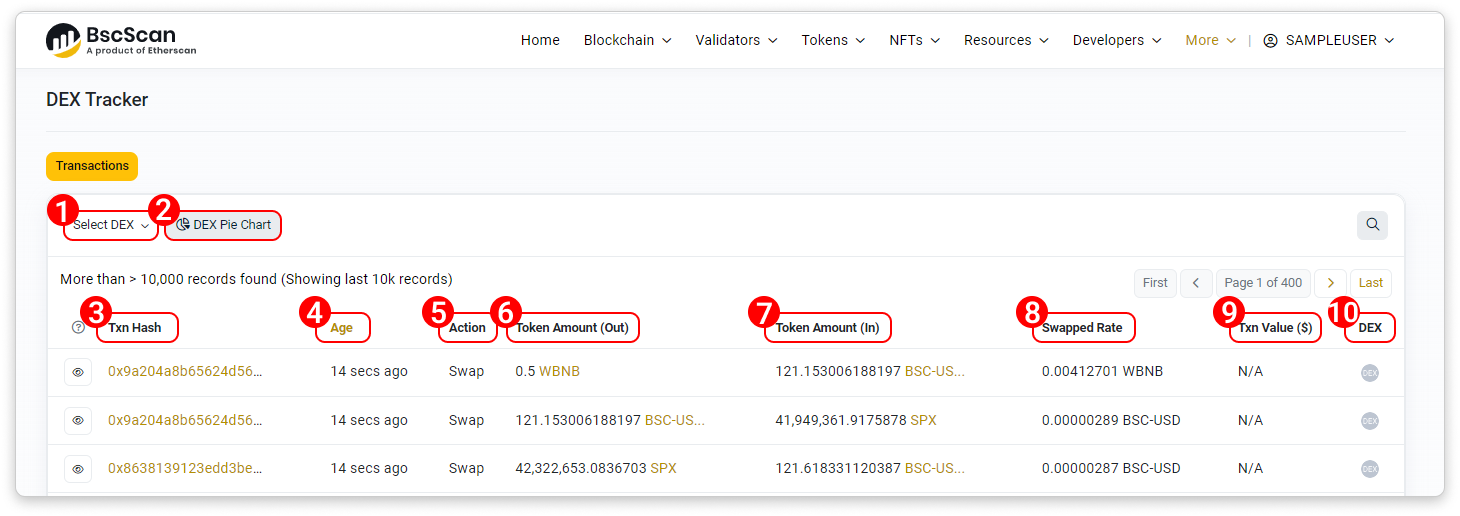Open the search magnifier icon in table
Screen dimensions: 1460x516
1372,225
